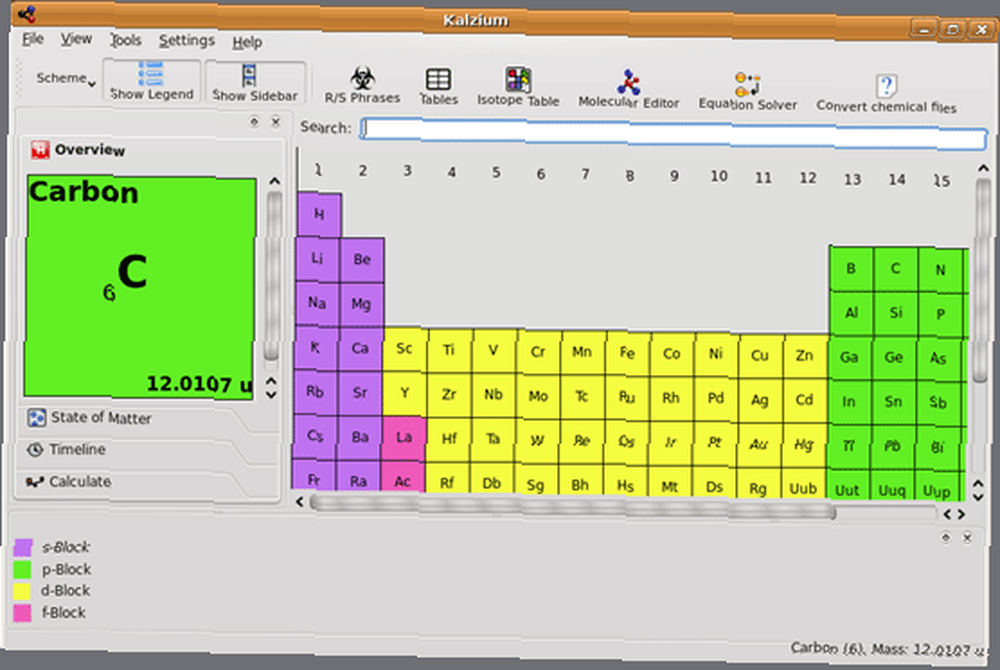Open the R/S Phrases tool
Screen dimensions: 1000x670
pos(362,85)
